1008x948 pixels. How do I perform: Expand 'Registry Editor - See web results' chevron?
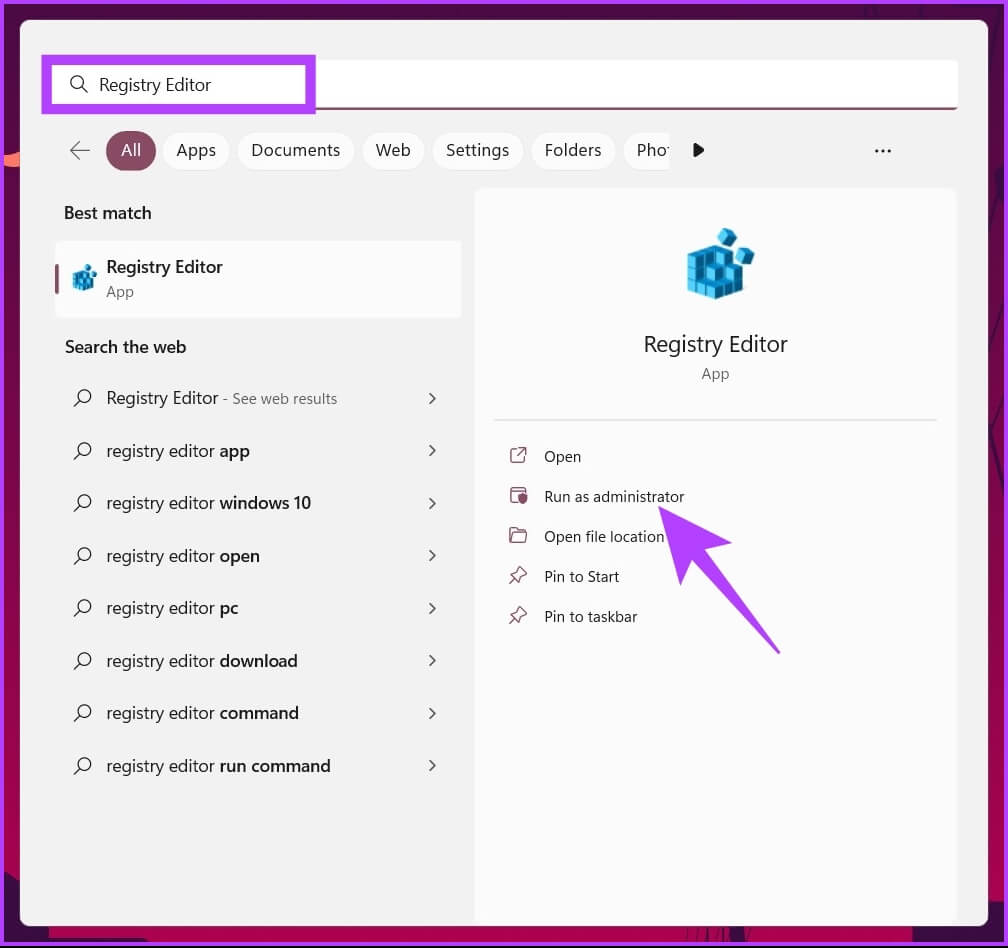pyautogui.click(x=432, y=398)
